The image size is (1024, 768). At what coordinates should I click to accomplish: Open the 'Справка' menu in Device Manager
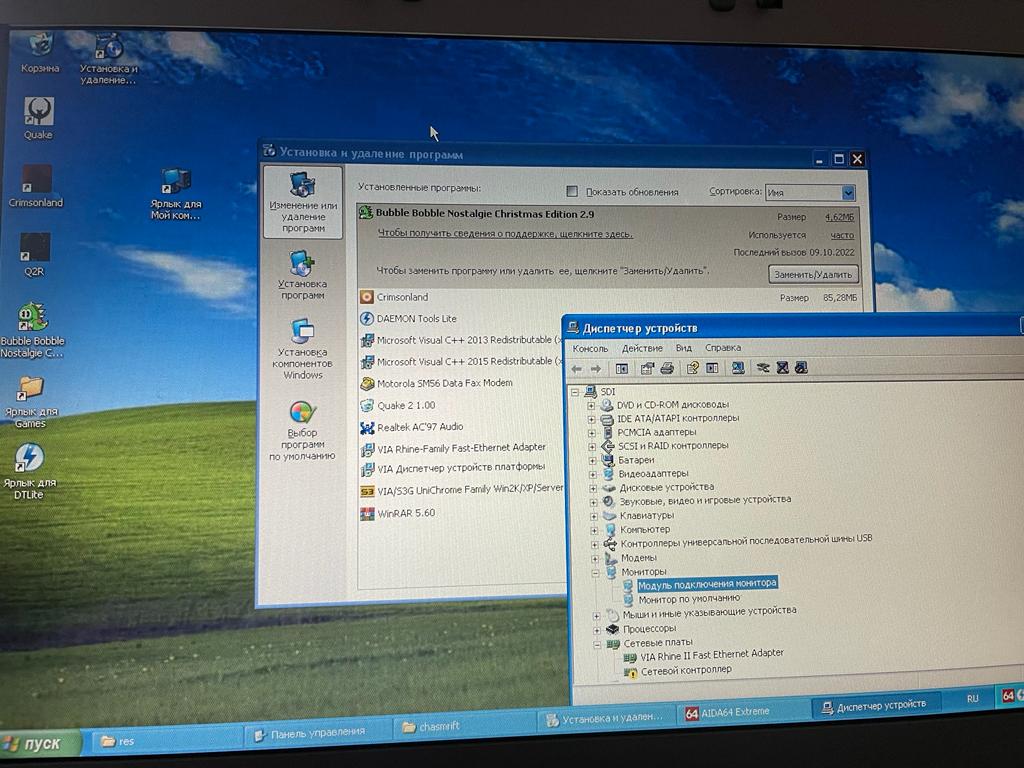pos(723,348)
